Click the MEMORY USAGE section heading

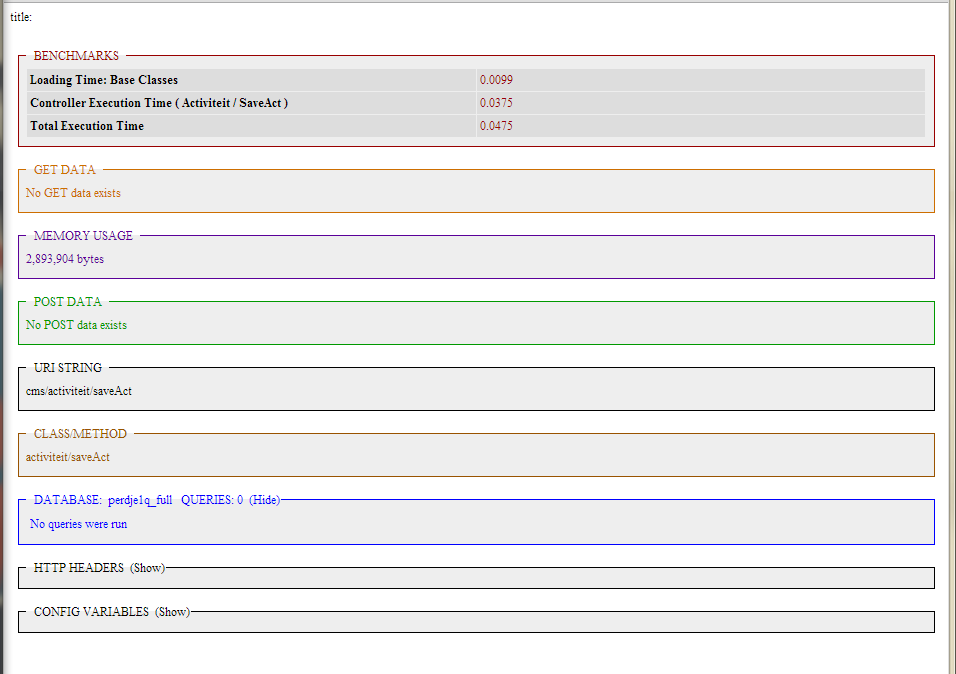83,235
